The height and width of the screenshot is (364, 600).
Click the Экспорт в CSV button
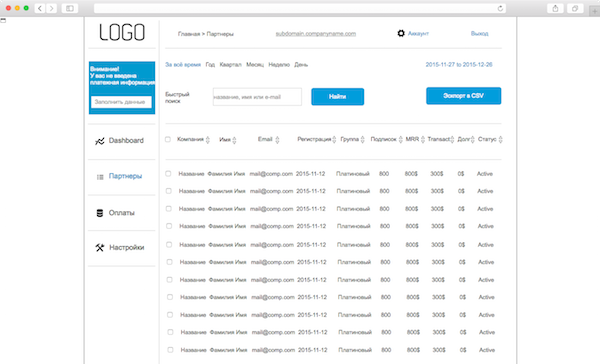pos(463,96)
